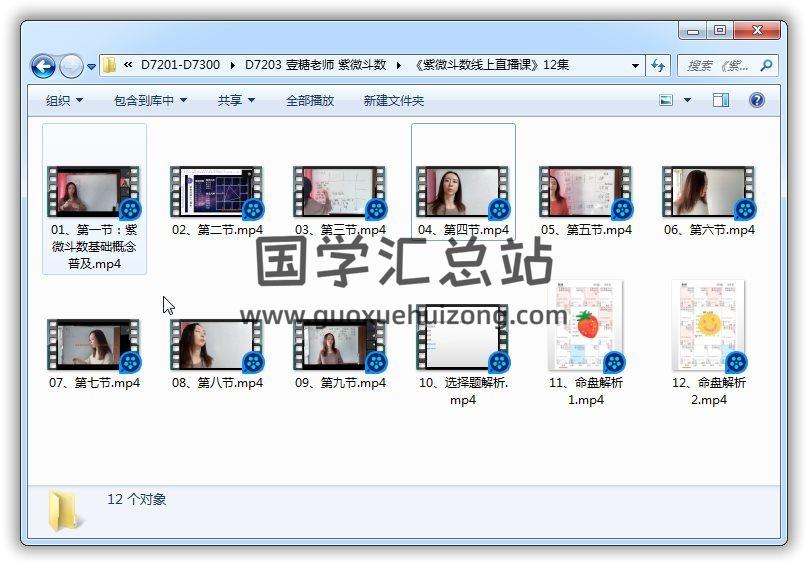The height and width of the screenshot is (566, 808).
Task: Maximize the Explorer window
Action: (x=720, y=30)
